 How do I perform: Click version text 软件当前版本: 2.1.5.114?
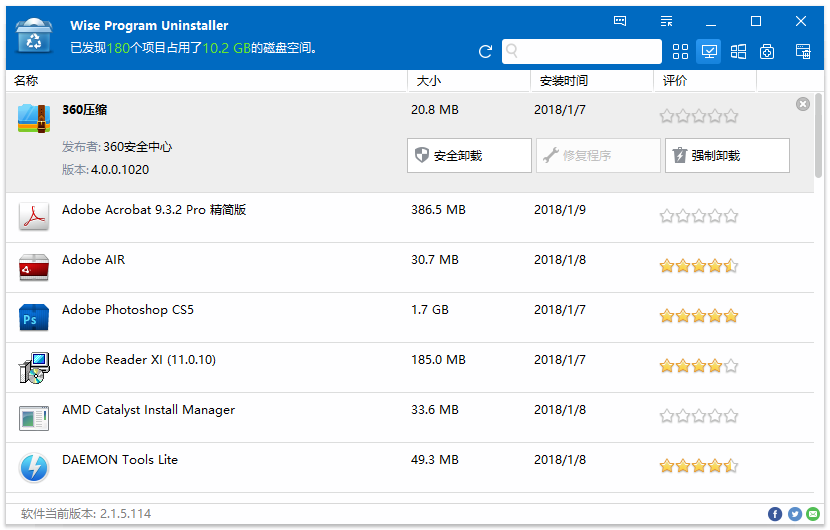(86, 514)
